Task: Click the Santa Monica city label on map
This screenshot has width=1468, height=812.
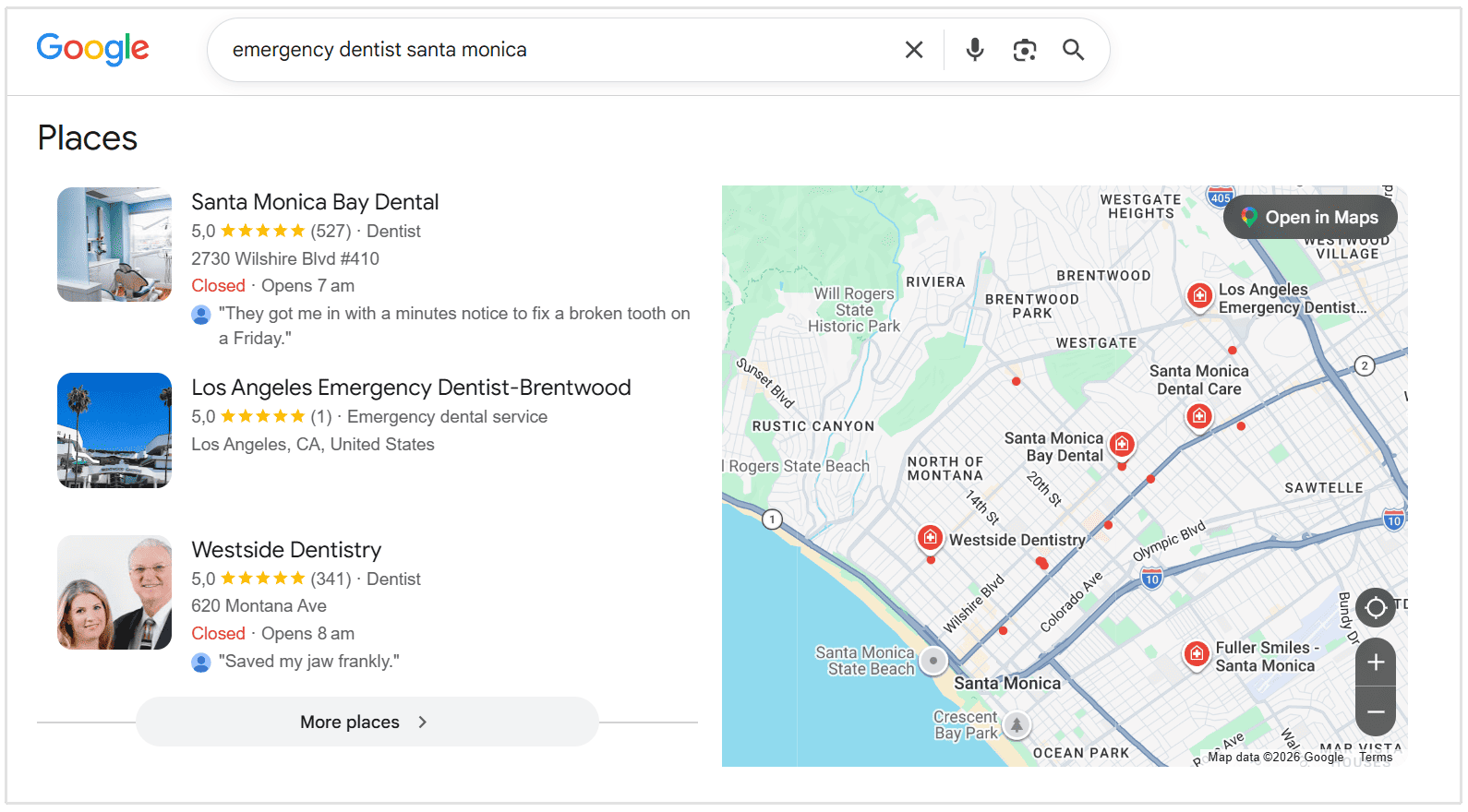Action: click(x=1007, y=684)
